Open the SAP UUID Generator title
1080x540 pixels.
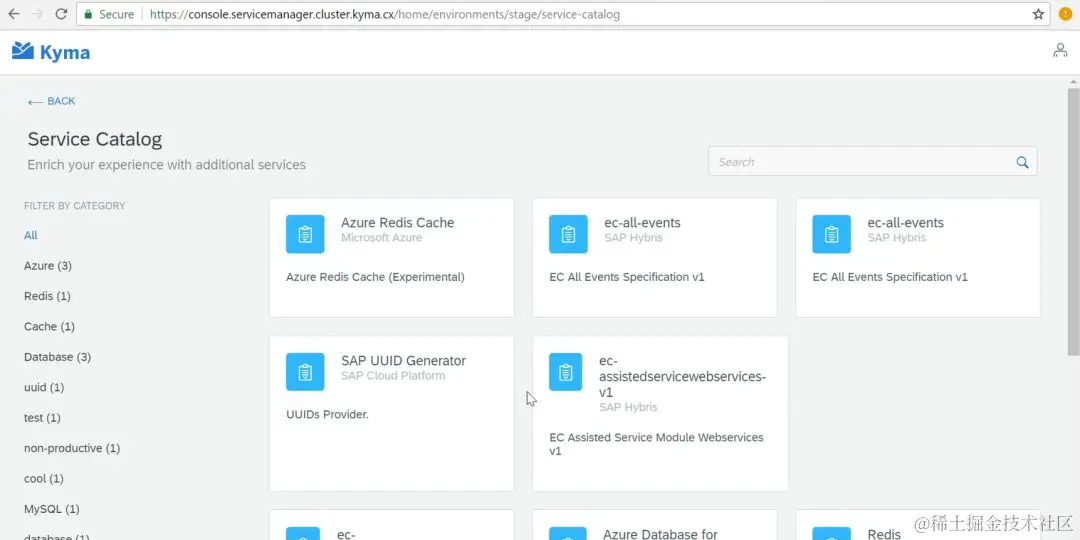pyautogui.click(x=404, y=360)
